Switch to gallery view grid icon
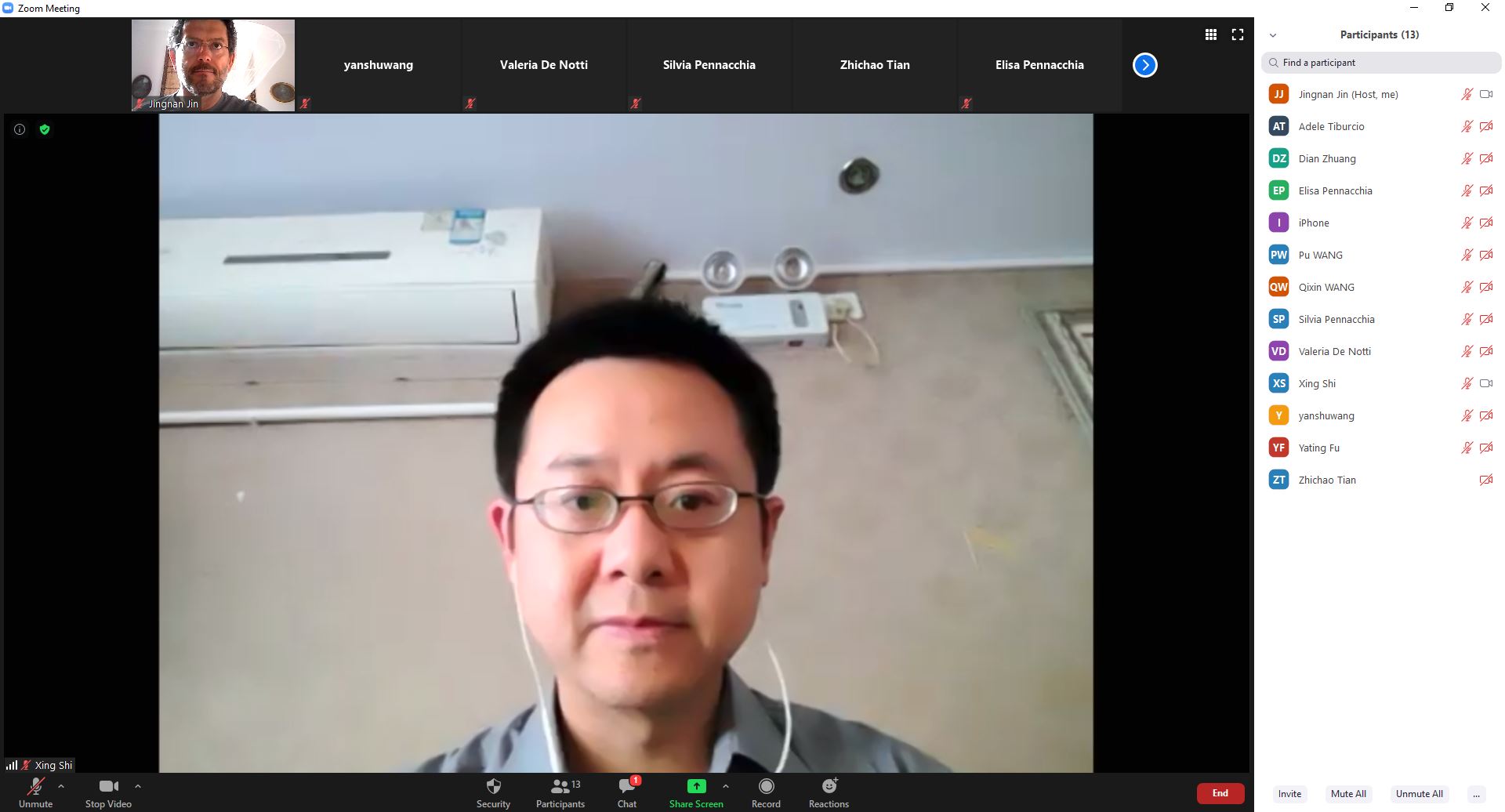This screenshot has width=1505, height=812. [x=1211, y=34]
